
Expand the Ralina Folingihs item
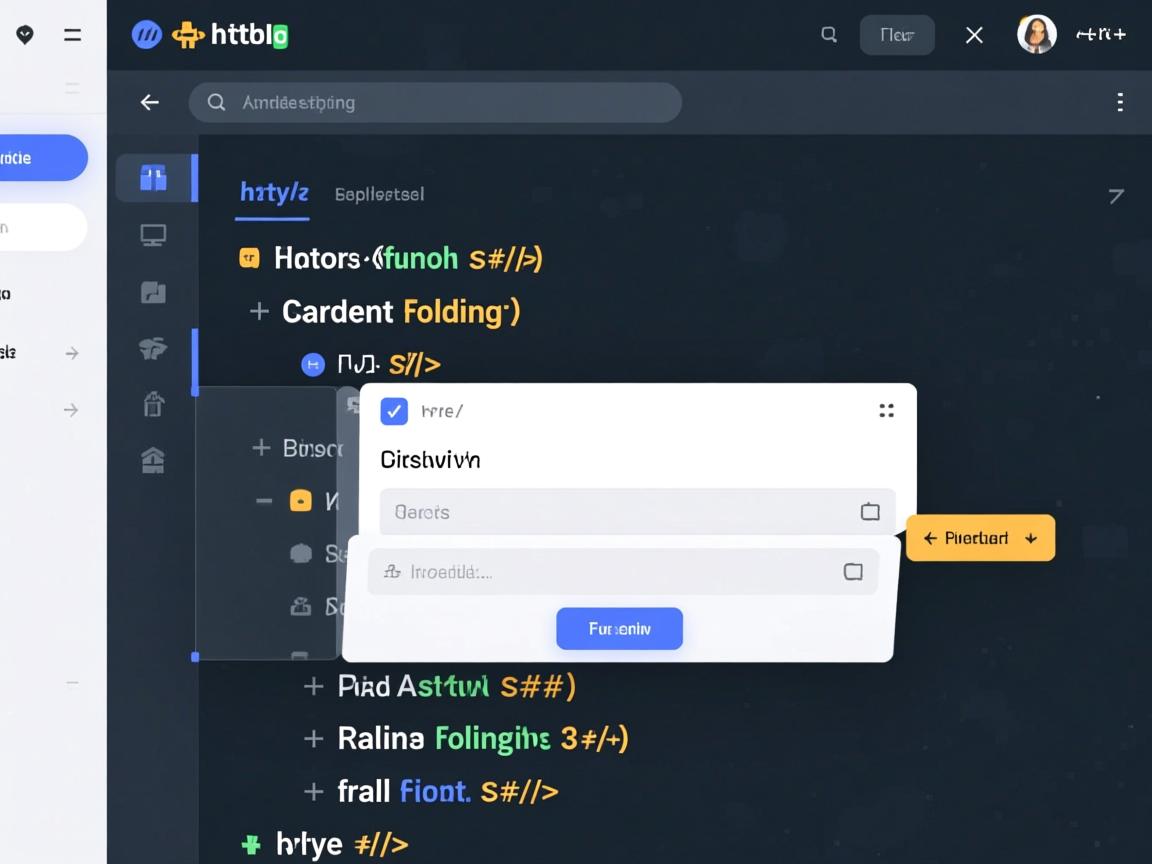coord(314,739)
